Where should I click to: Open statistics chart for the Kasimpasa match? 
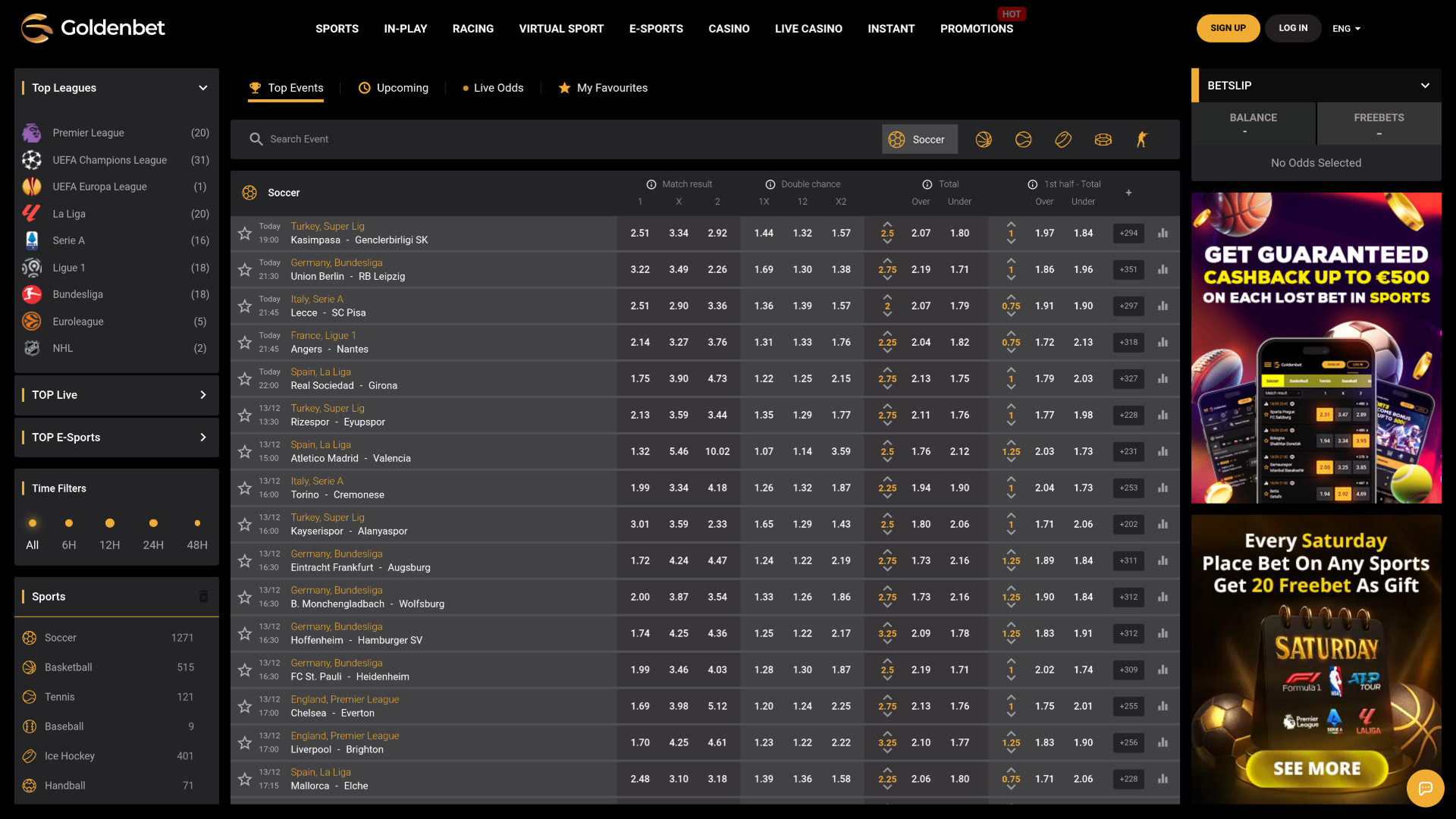coord(1163,233)
